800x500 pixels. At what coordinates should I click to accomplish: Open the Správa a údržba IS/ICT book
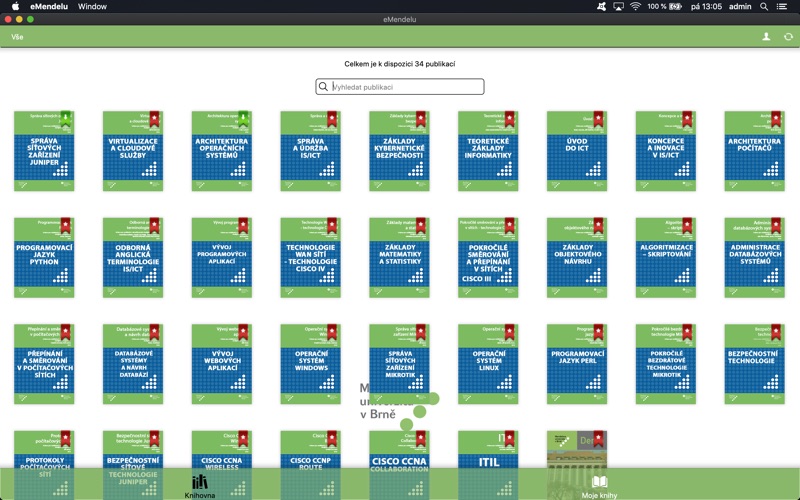(x=310, y=151)
